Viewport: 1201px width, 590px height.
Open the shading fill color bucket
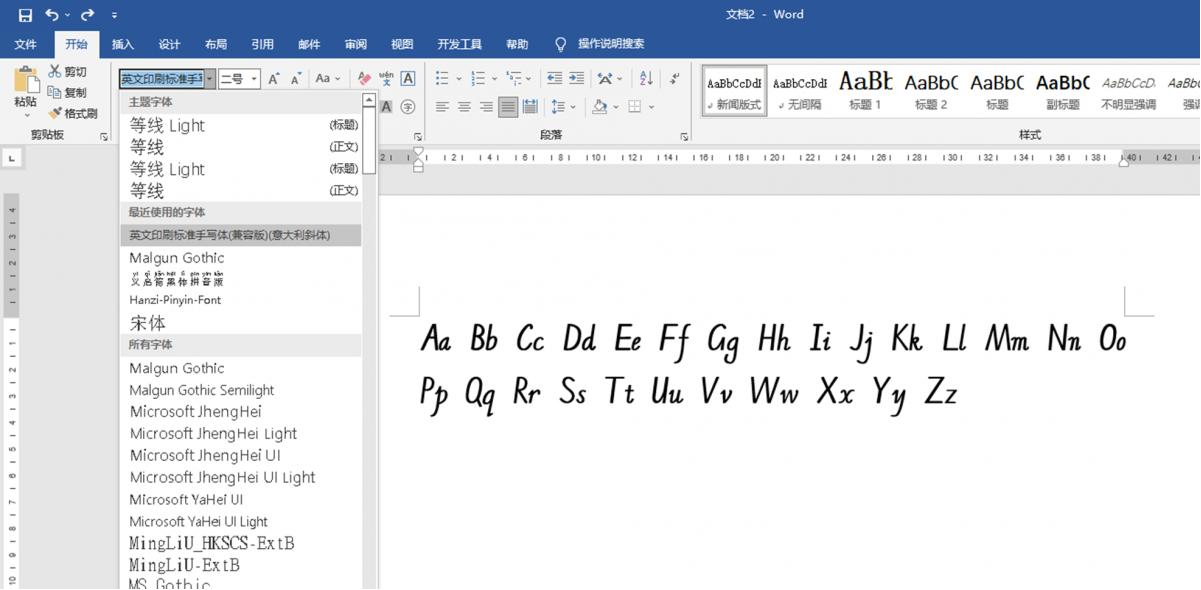click(599, 107)
